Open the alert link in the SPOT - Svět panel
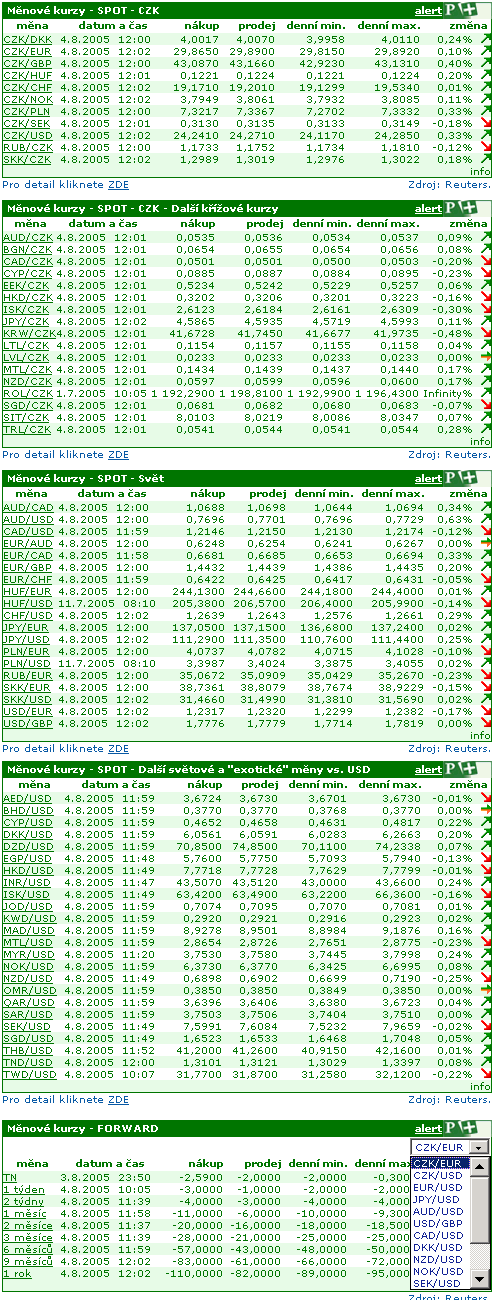The image size is (493, 1300). click(428, 479)
